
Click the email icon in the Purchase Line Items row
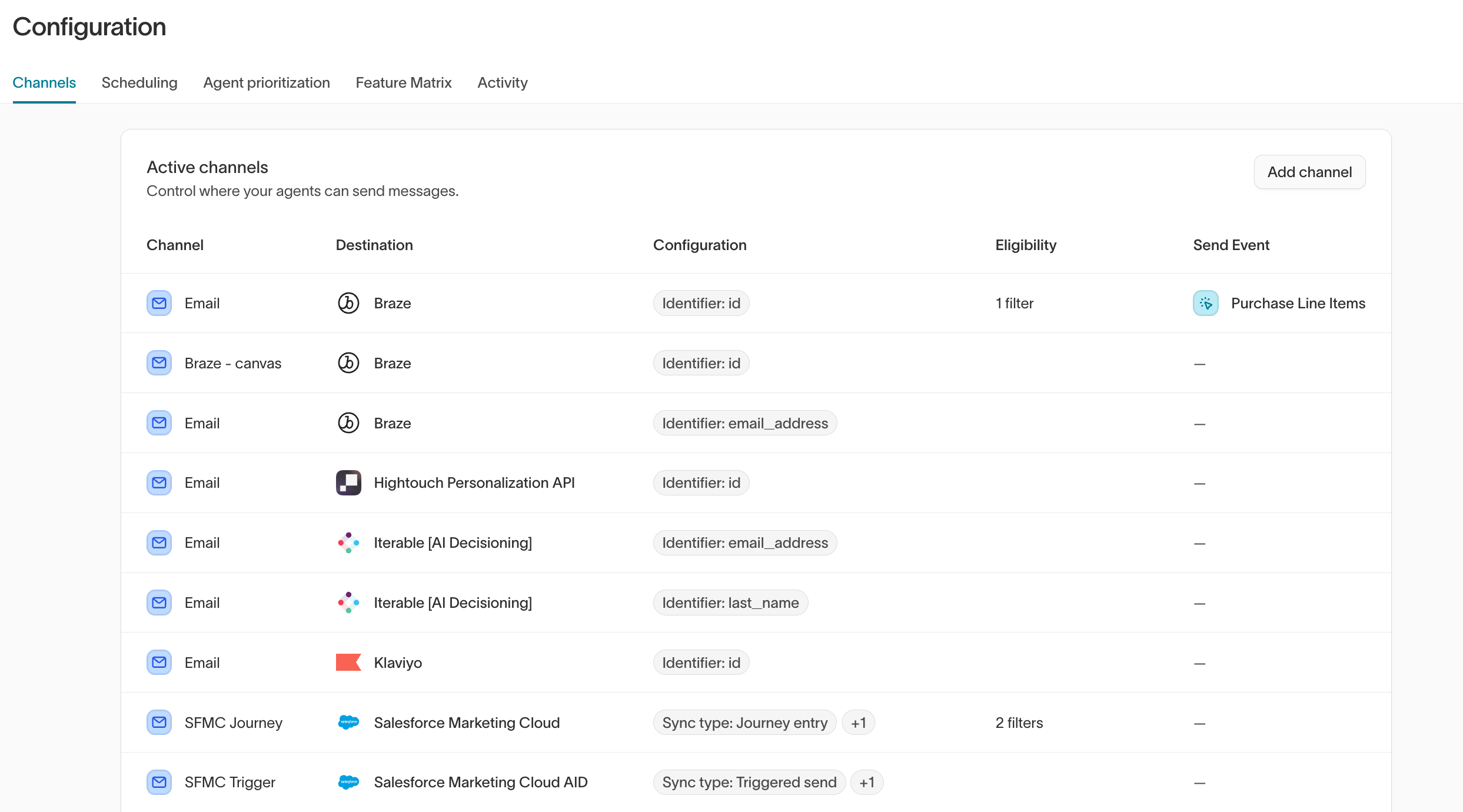[x=159, y=303]
